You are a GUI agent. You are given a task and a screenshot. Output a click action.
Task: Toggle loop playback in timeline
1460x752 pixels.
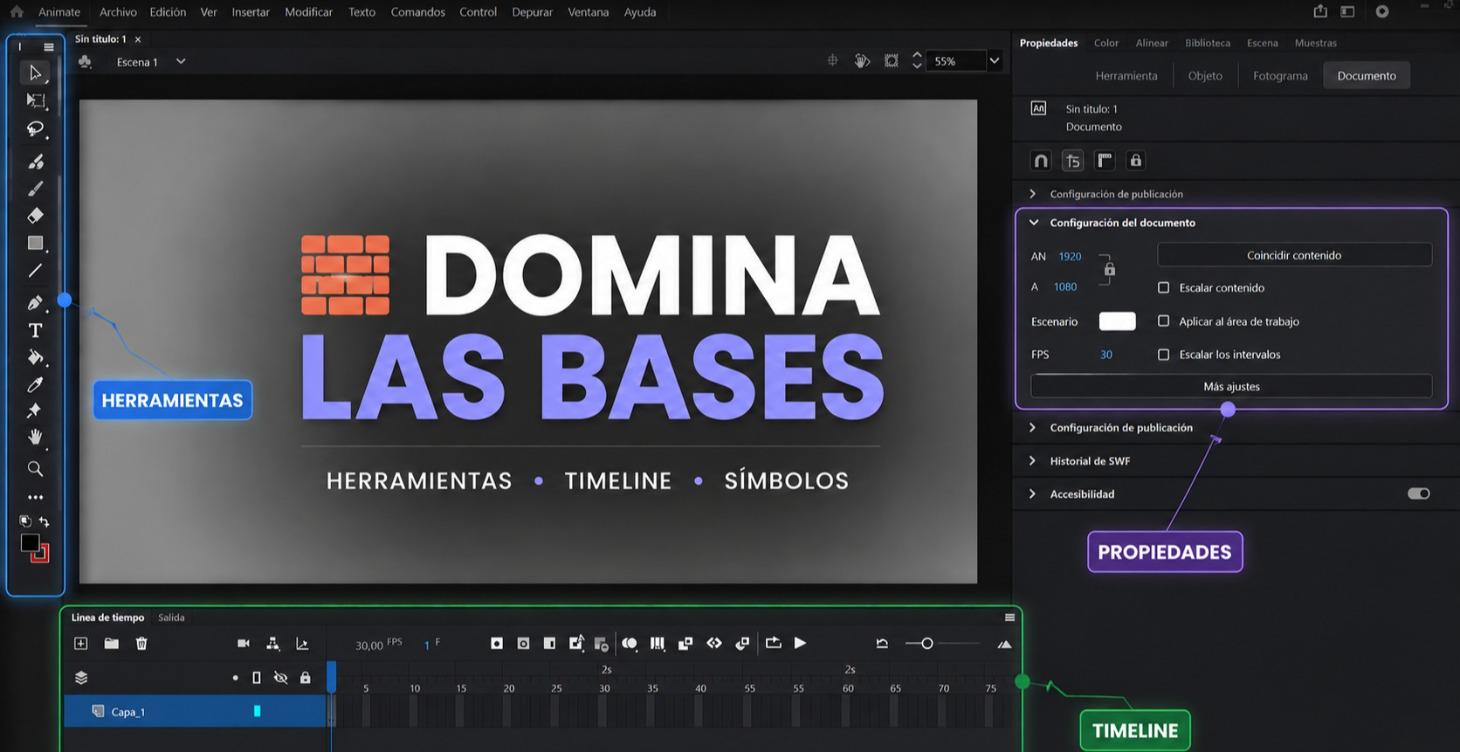tap(773, 643)
